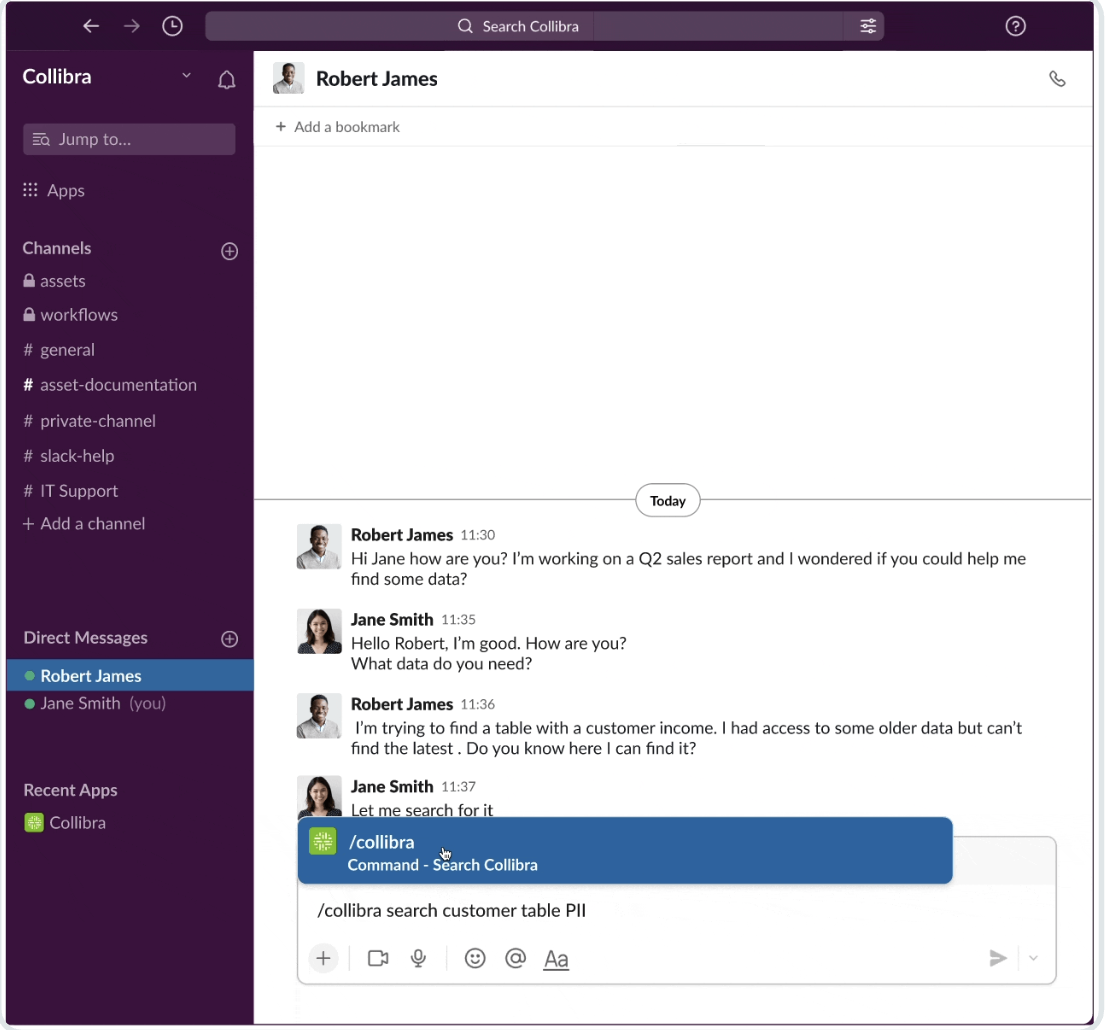This screenshot has height=1030, width=1118.
Task: Open send options dropdown arrow
Action: pos(1034,959)
